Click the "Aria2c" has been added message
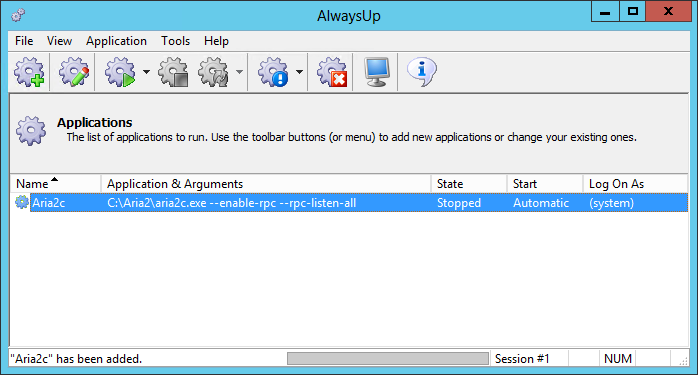The height and width of the screenshot is (375, 698). (x=76, y=359)
